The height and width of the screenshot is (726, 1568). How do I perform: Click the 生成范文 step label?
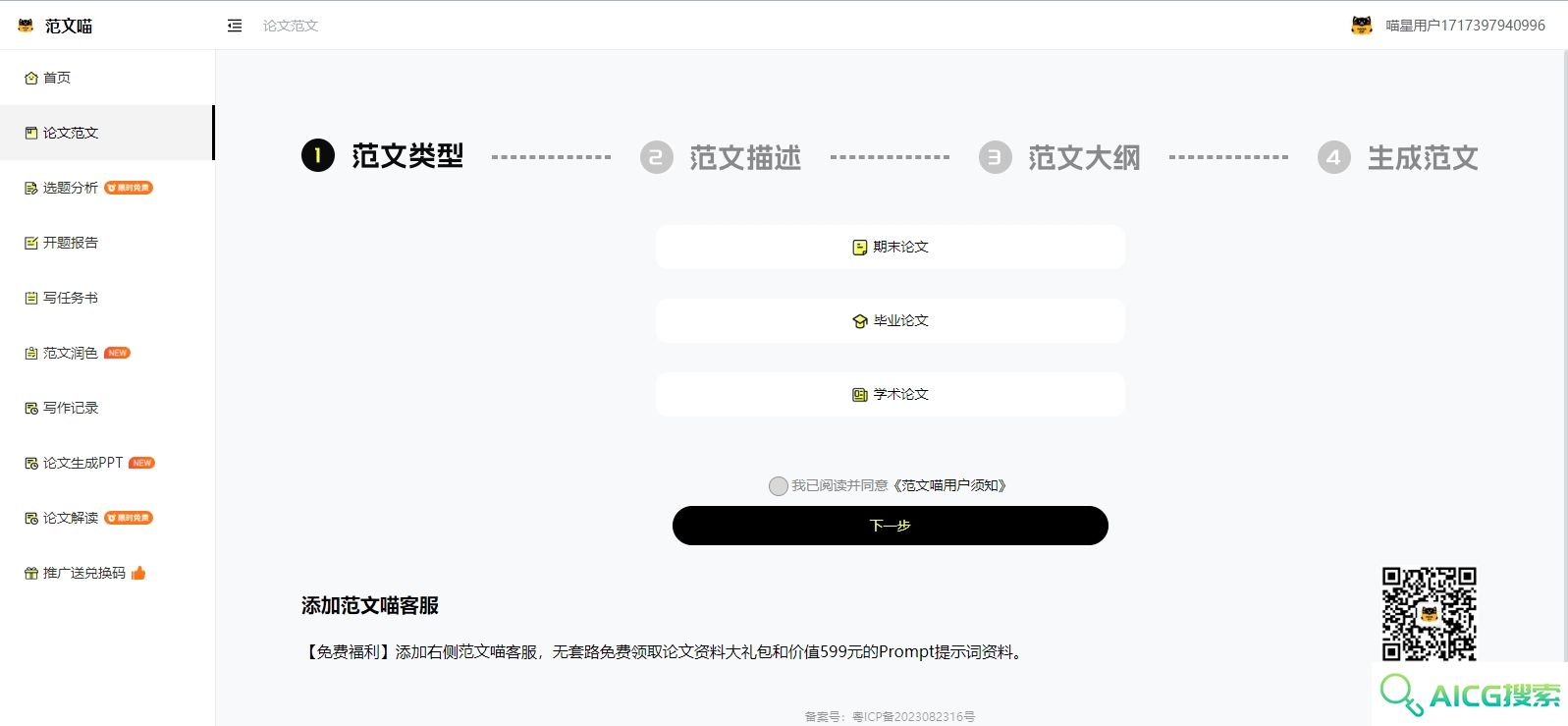pos(1423,157)
